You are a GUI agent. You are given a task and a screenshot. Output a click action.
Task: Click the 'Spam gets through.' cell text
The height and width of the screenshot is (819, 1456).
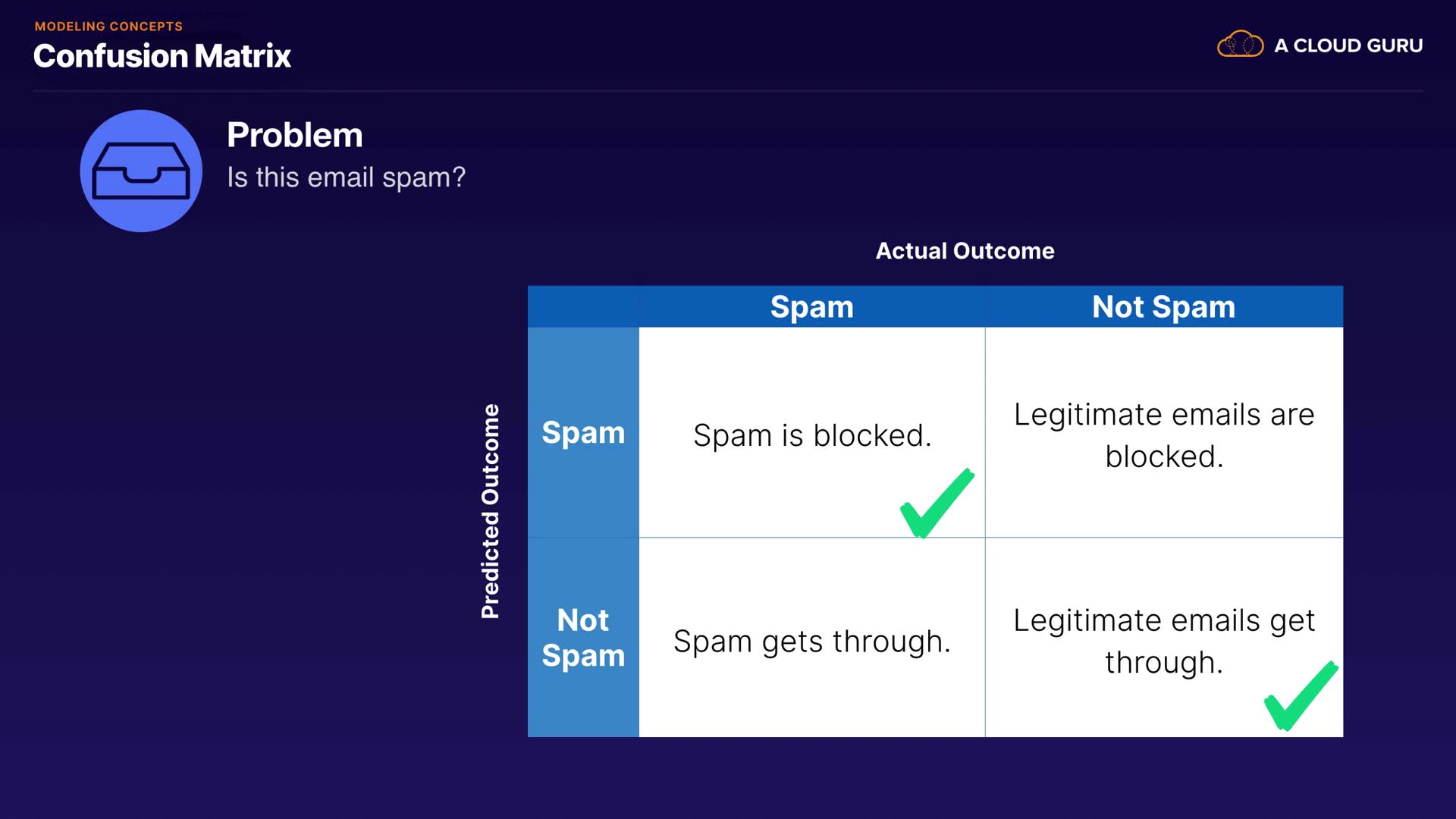point(811,642)
